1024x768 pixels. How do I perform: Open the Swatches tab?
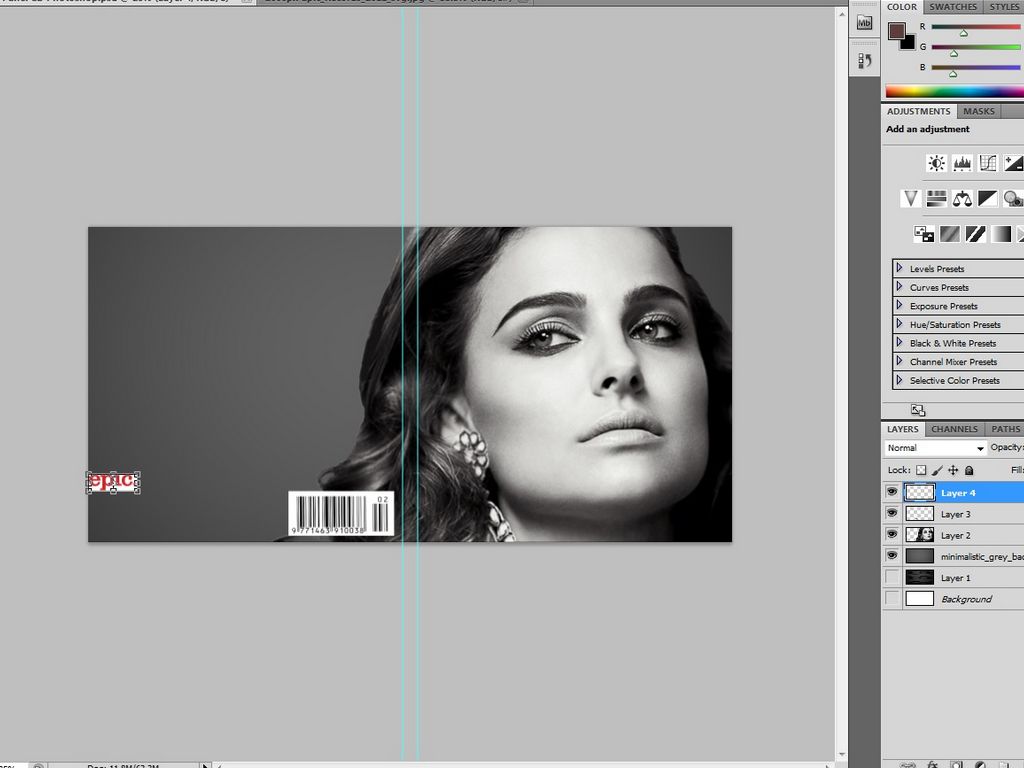pos(953,7)
